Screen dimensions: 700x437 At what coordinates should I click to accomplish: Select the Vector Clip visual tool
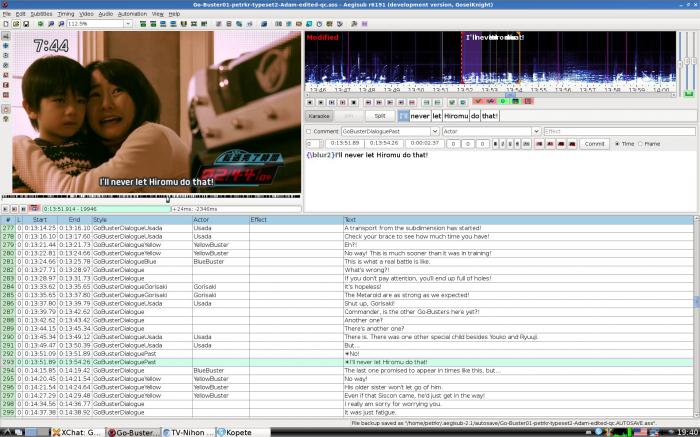click(x=6, y=95)
